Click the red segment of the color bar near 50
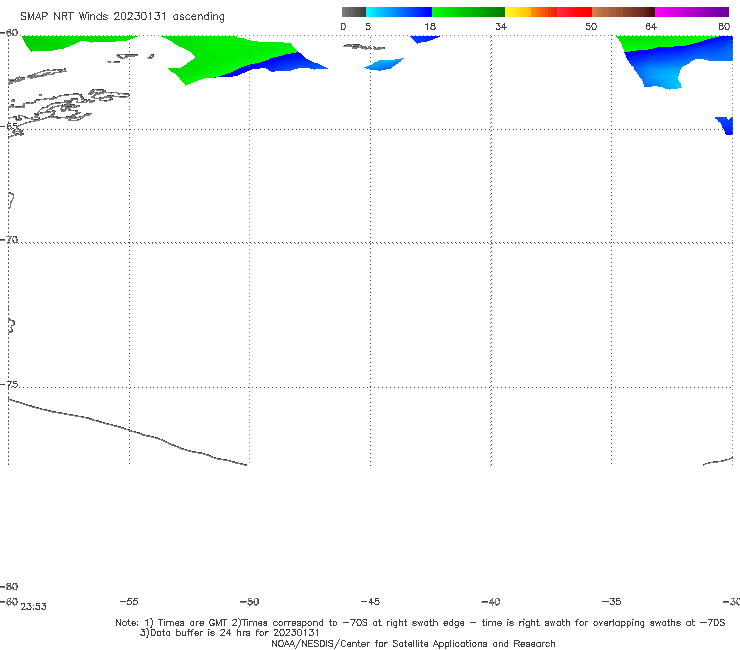 [574, 12]
